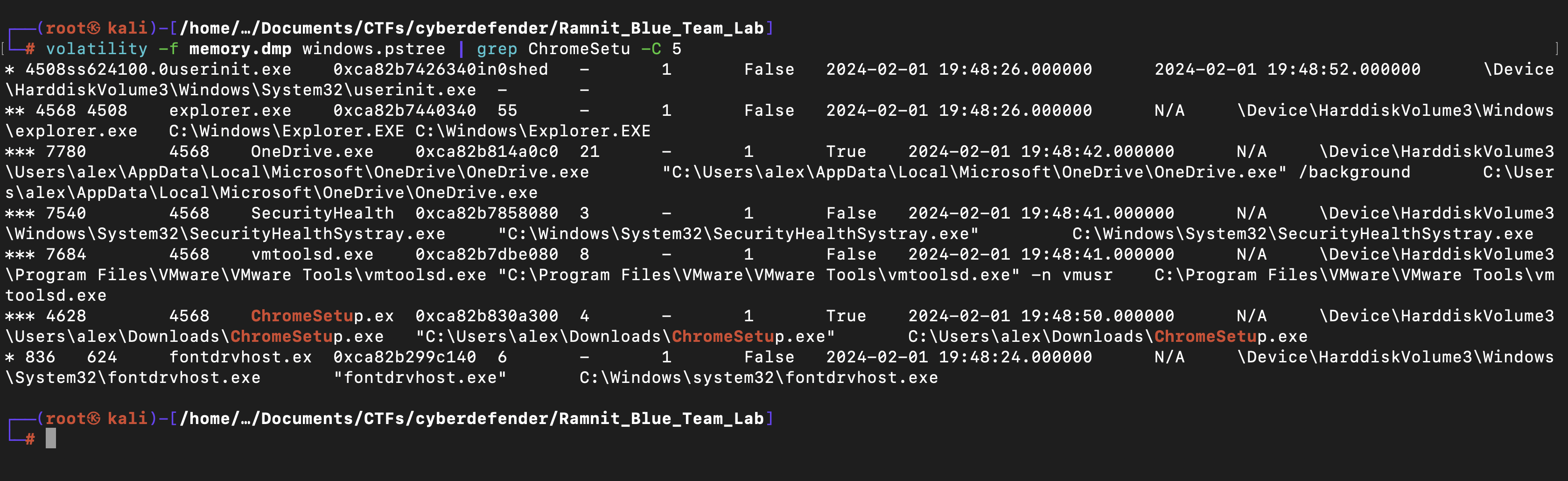Image resolution: width=1568 pixels, height=481 pixels.
Task: Click PID 4628 of ChromeSetup process
Action: click(66, 316)
